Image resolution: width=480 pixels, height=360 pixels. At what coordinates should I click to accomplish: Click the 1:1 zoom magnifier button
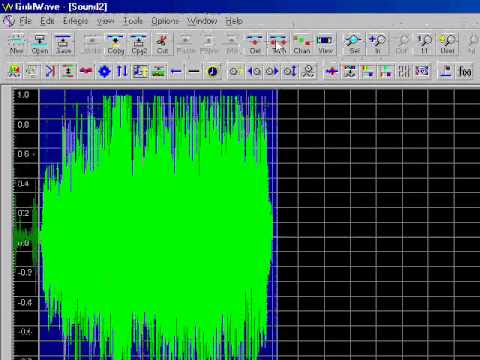[424, 44]
